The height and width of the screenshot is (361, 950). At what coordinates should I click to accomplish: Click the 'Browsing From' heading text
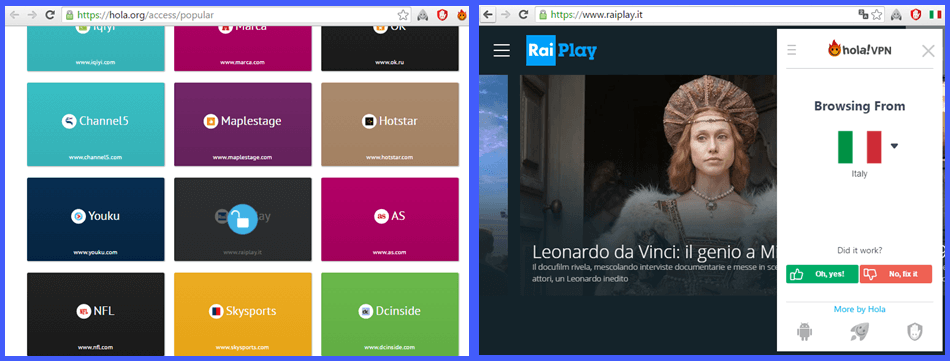coord(859,106)
